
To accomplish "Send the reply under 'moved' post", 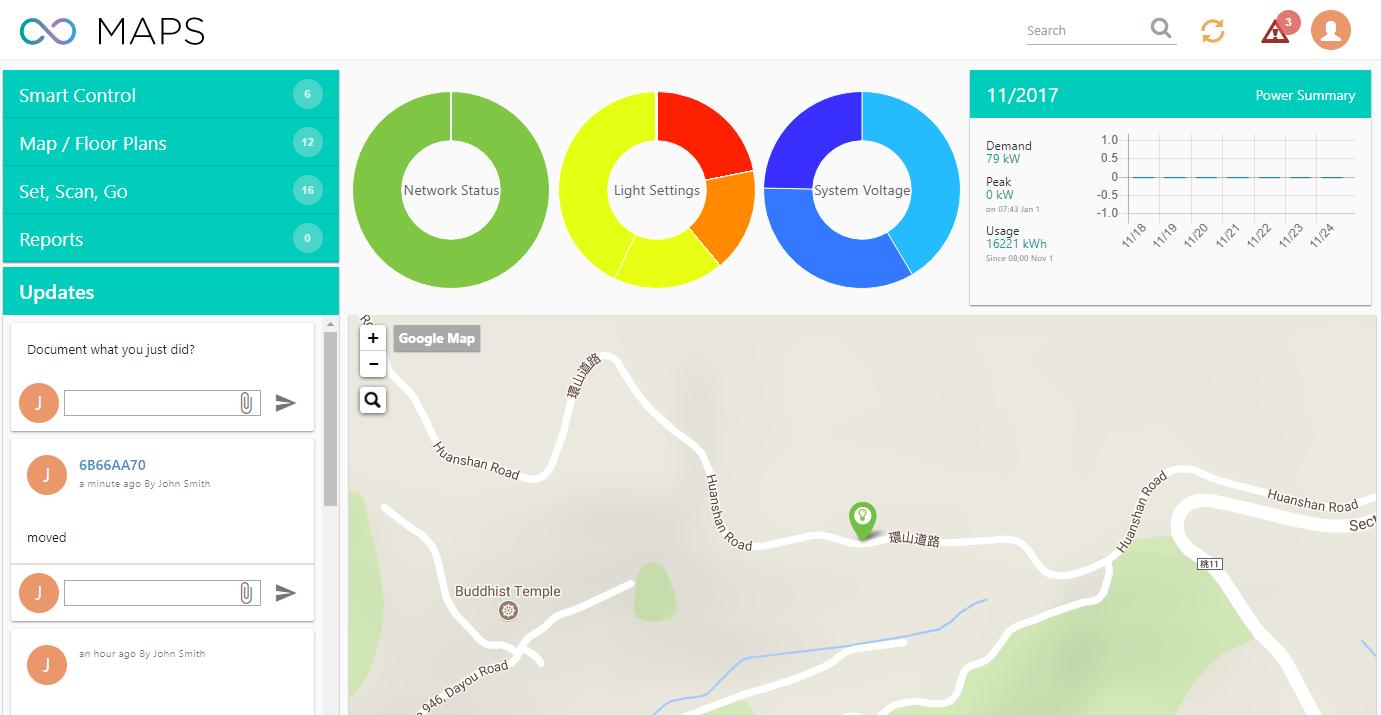I will click(x=286, y=593).
